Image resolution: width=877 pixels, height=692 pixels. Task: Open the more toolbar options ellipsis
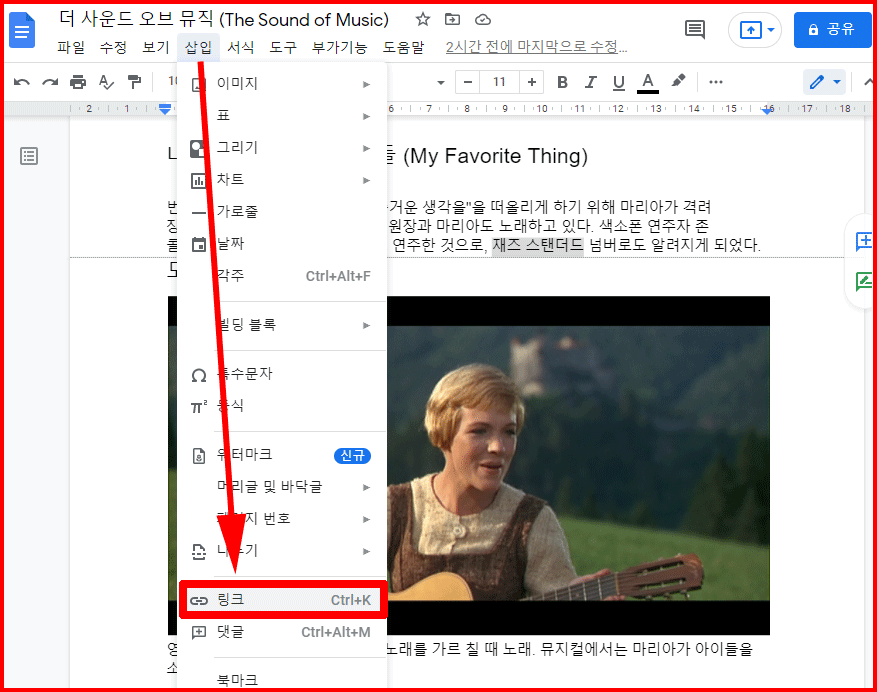pos(715,82)
